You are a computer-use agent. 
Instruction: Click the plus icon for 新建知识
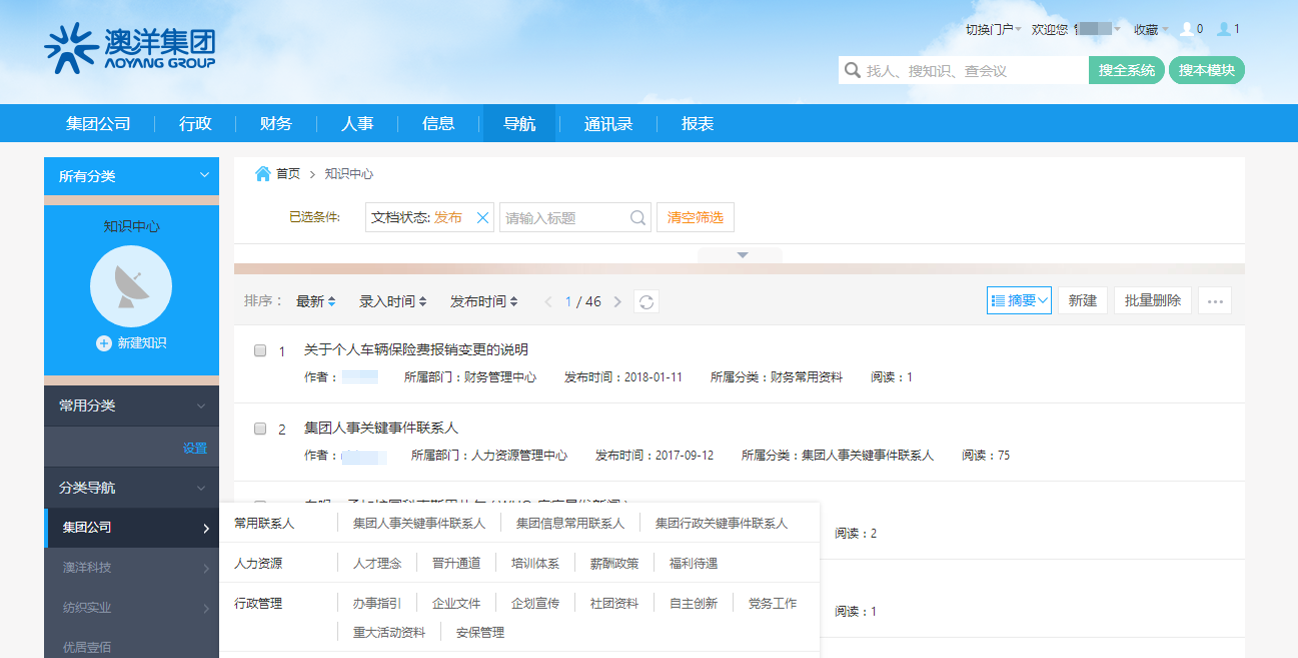(x=104, y=343)
